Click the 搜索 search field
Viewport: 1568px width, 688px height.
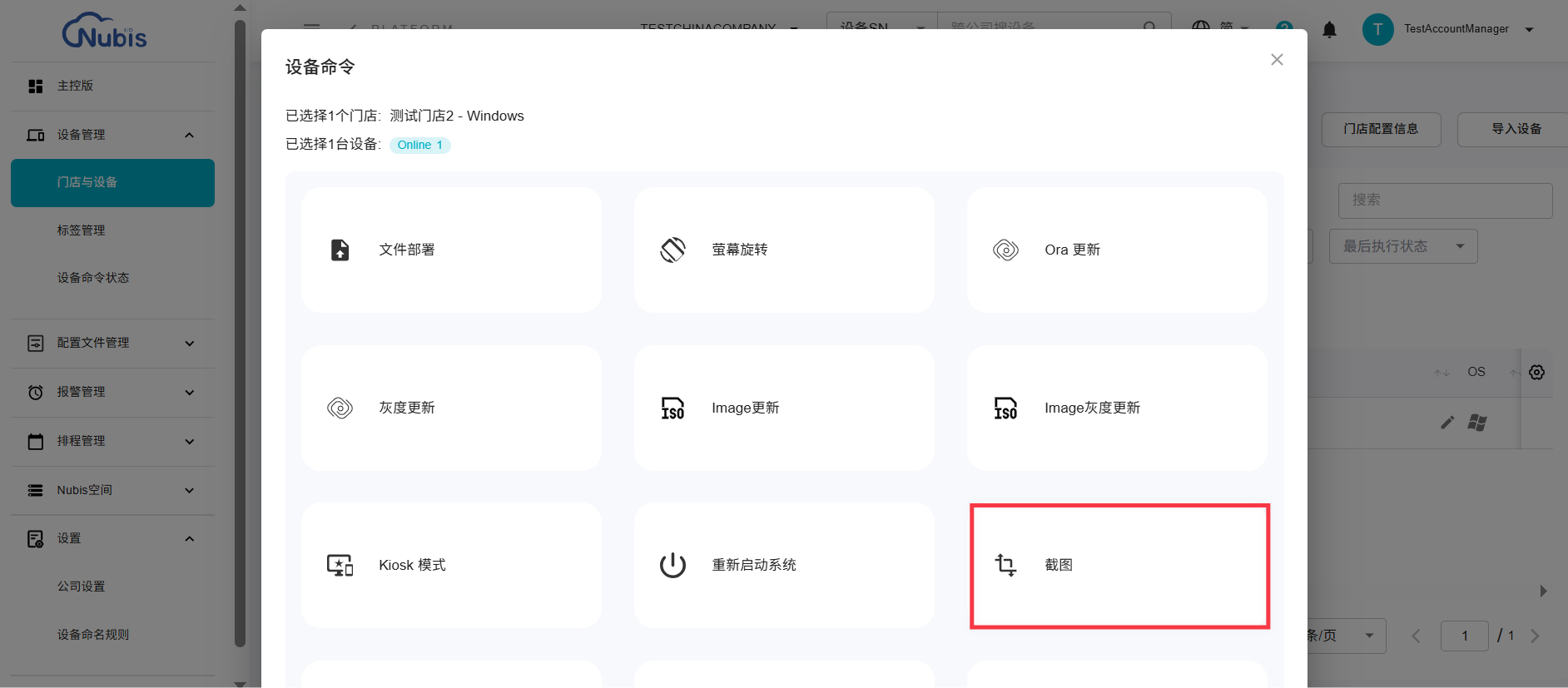pyautogui.click(x=1446, y=200)
